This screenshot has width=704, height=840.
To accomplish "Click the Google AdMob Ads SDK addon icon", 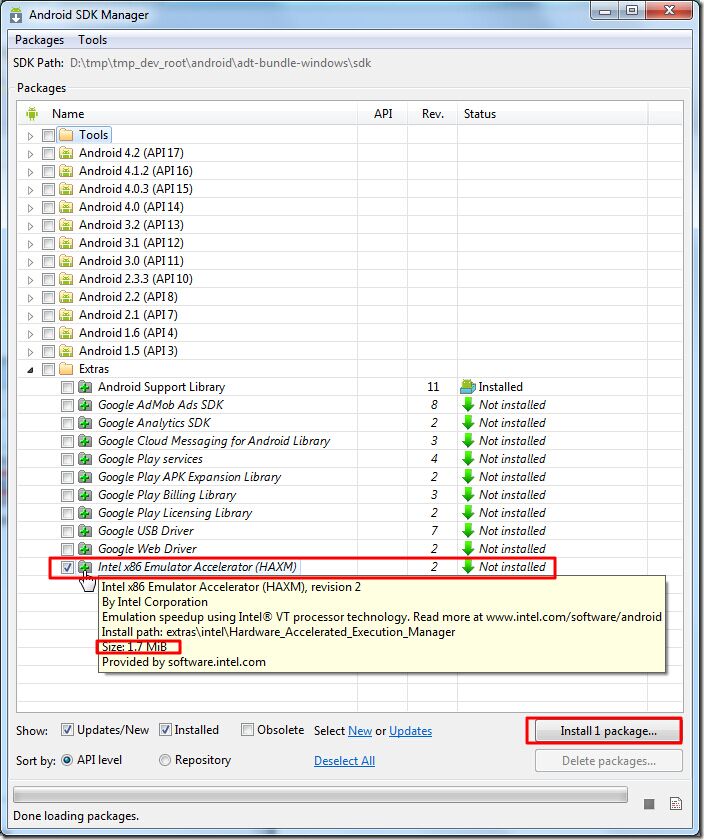I will pos(85,405).
